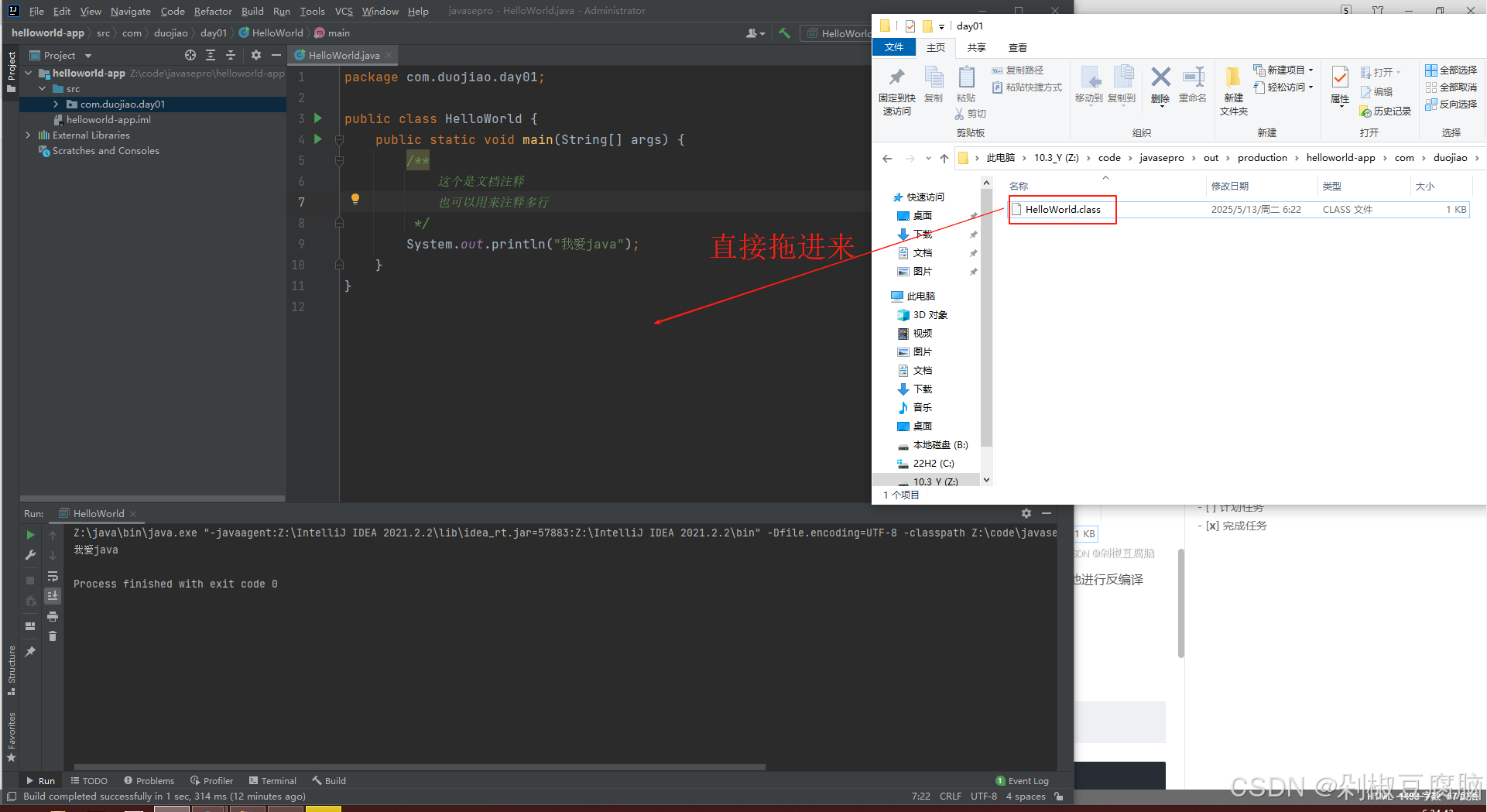Click 反向选择 in Explorer ribbon
The width and height of the screenshot is (1487, 812).
(x=1451, y=104)
